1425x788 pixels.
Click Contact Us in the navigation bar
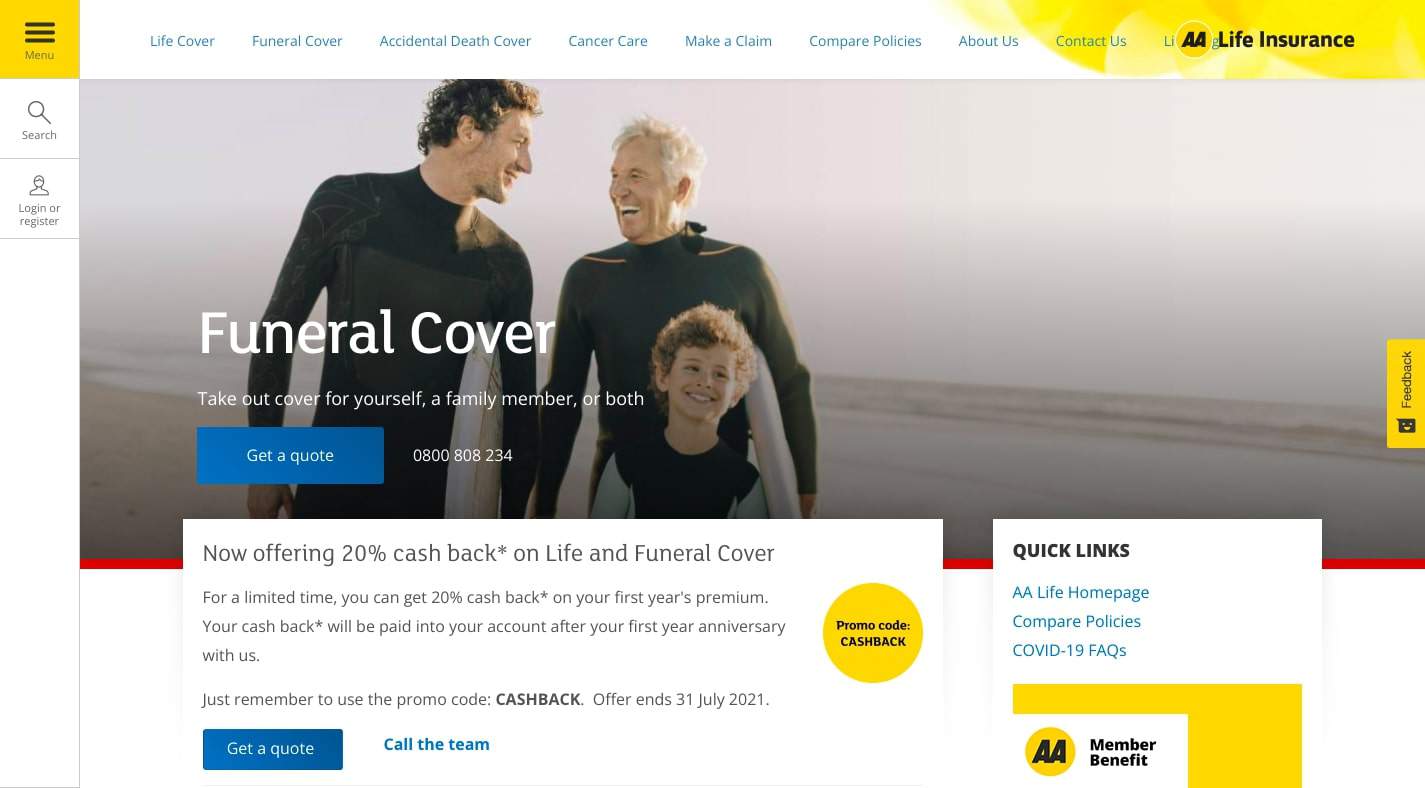[1091, 41]
